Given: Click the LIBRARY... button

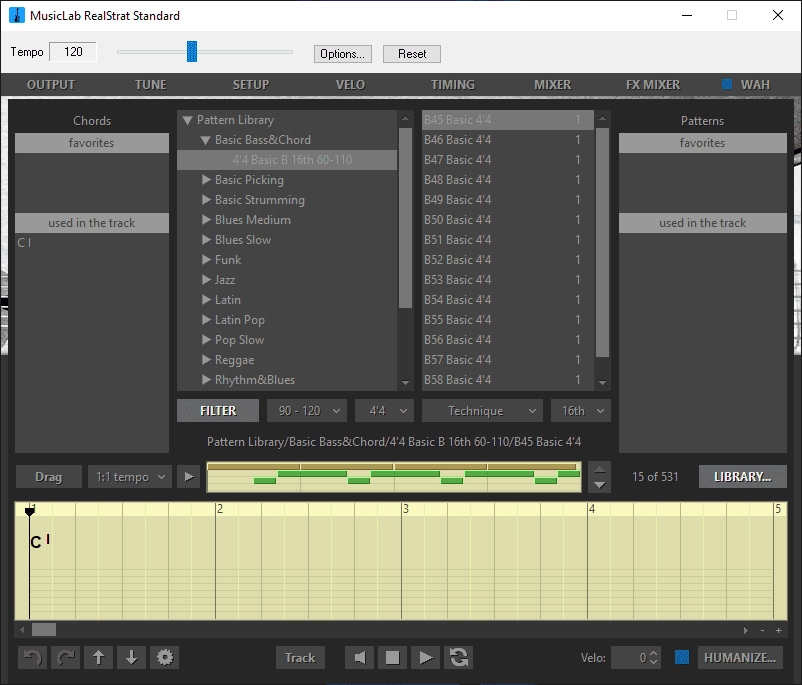Looking at the screenshot, I should pos(743,477).
